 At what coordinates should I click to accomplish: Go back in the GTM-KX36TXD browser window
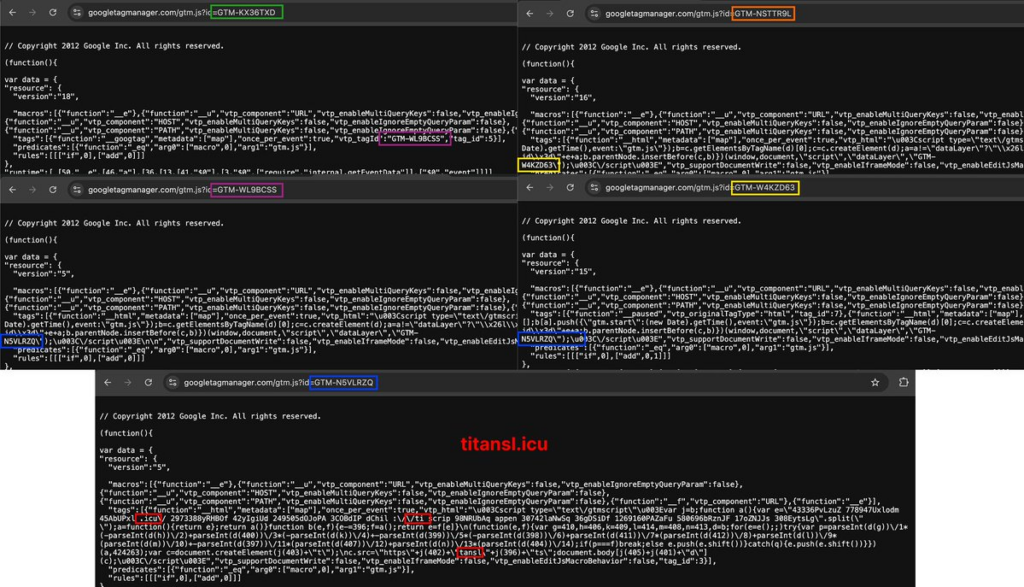pos(11,13)
